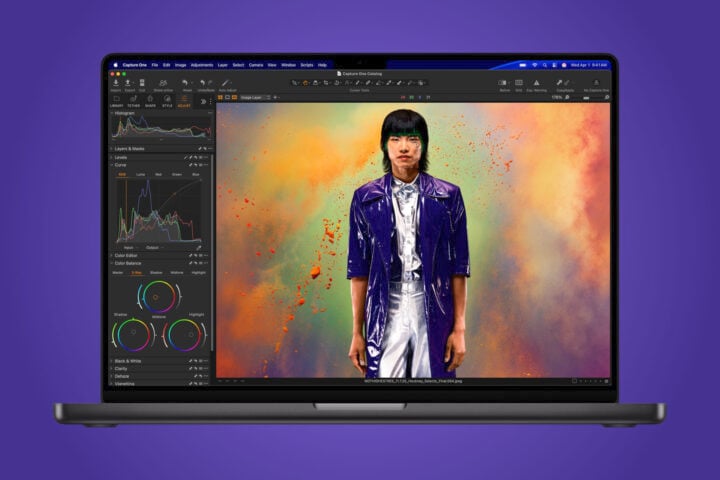Click the add layer plus icon
Viewport: 720px width, 480px height.
[x=275, y=97]
